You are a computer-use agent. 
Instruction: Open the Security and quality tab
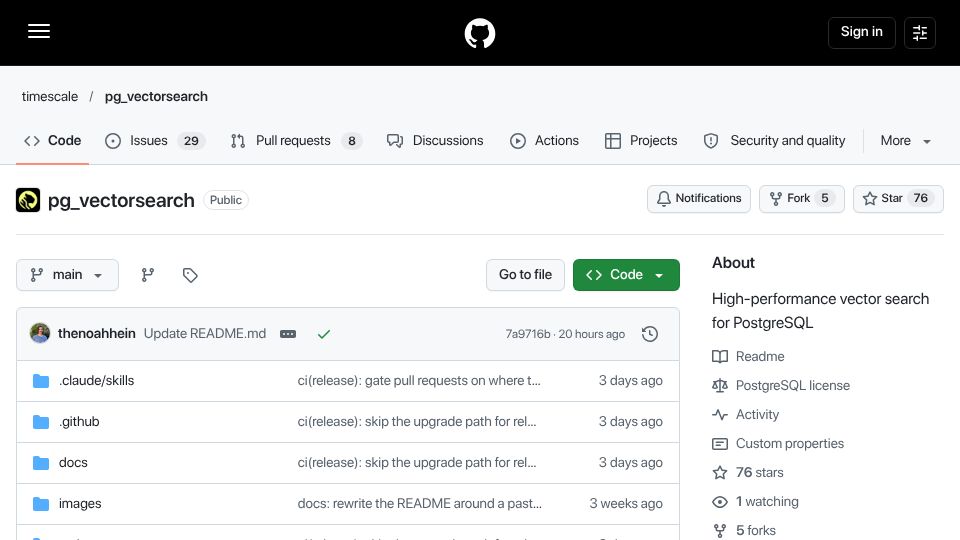point(774,141)
